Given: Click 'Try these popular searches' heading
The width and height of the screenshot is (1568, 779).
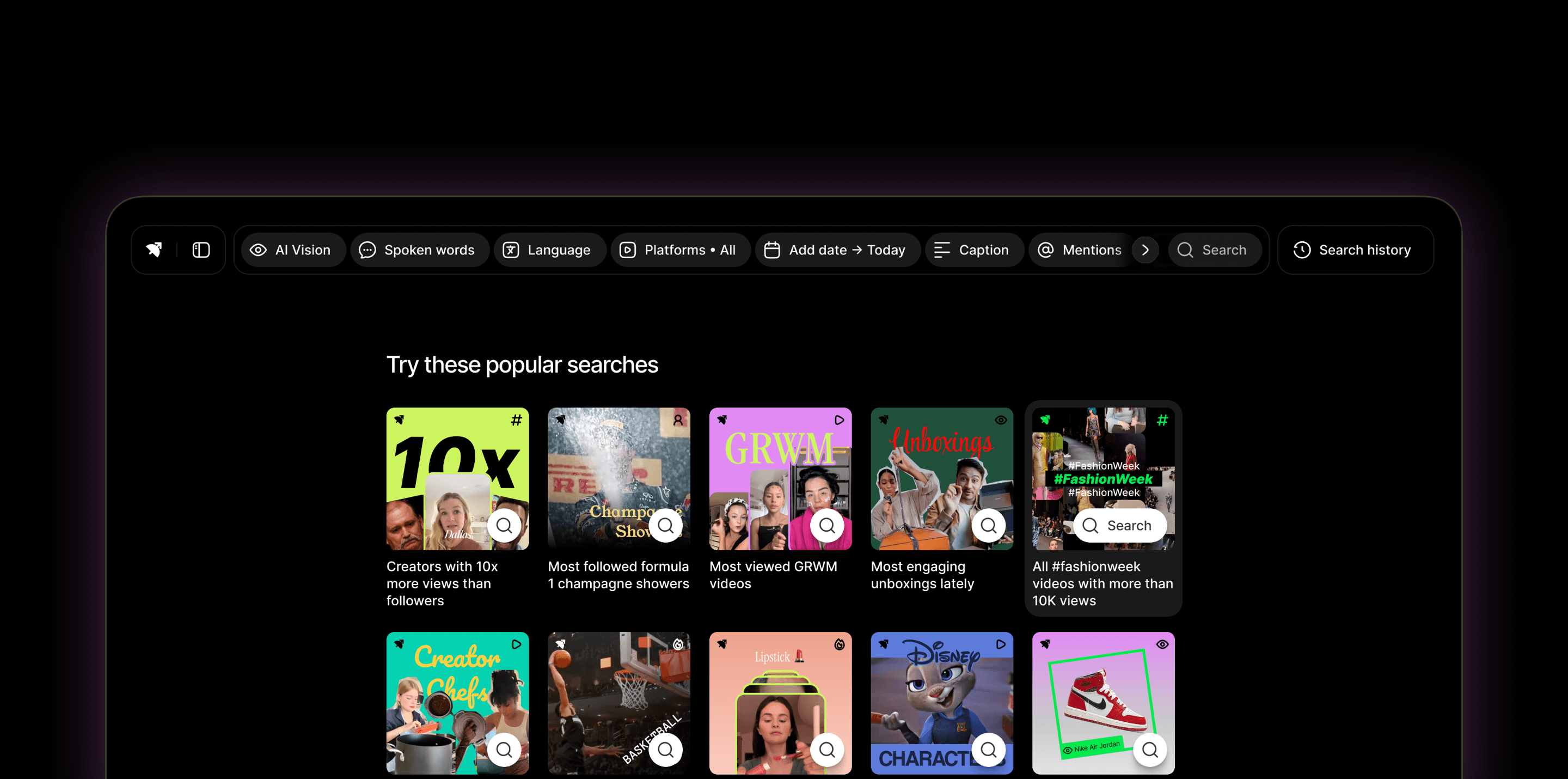Looking at the screenshot, I should coord(522,364).
